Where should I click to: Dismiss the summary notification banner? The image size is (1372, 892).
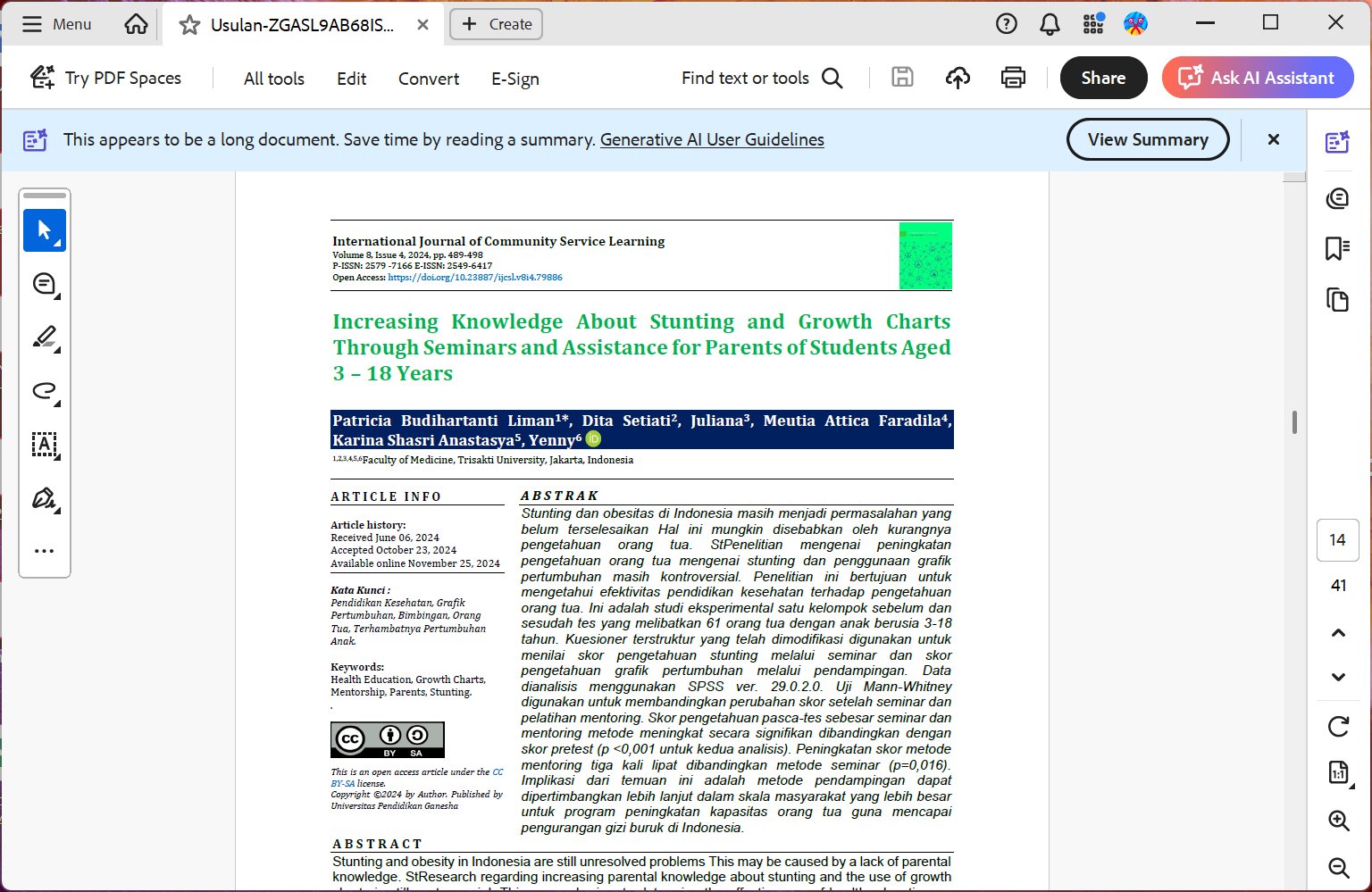point(1274,139)
